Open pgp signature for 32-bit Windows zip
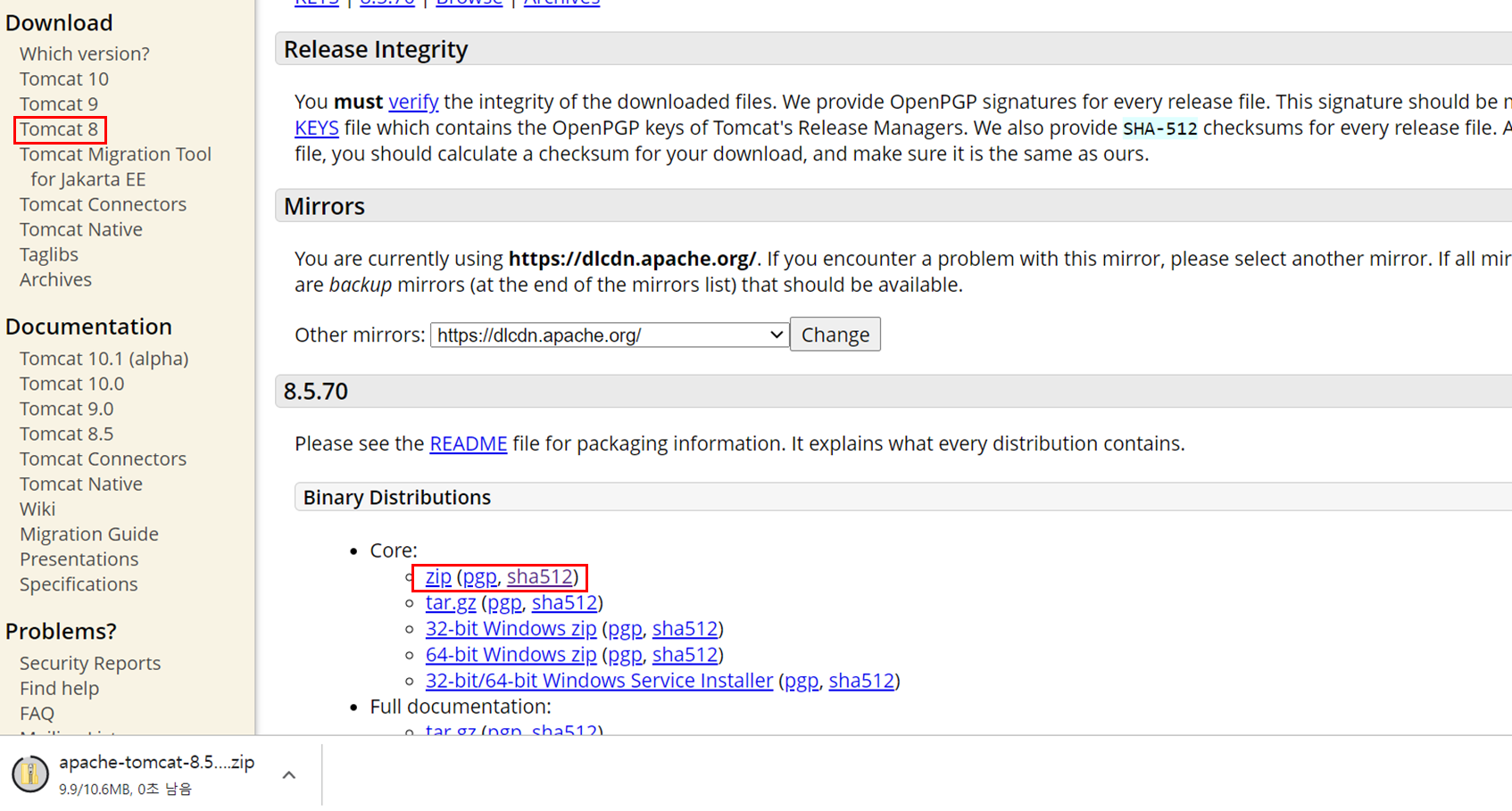Viewport: 1512px width, 811px height. (x=625, y=629)
